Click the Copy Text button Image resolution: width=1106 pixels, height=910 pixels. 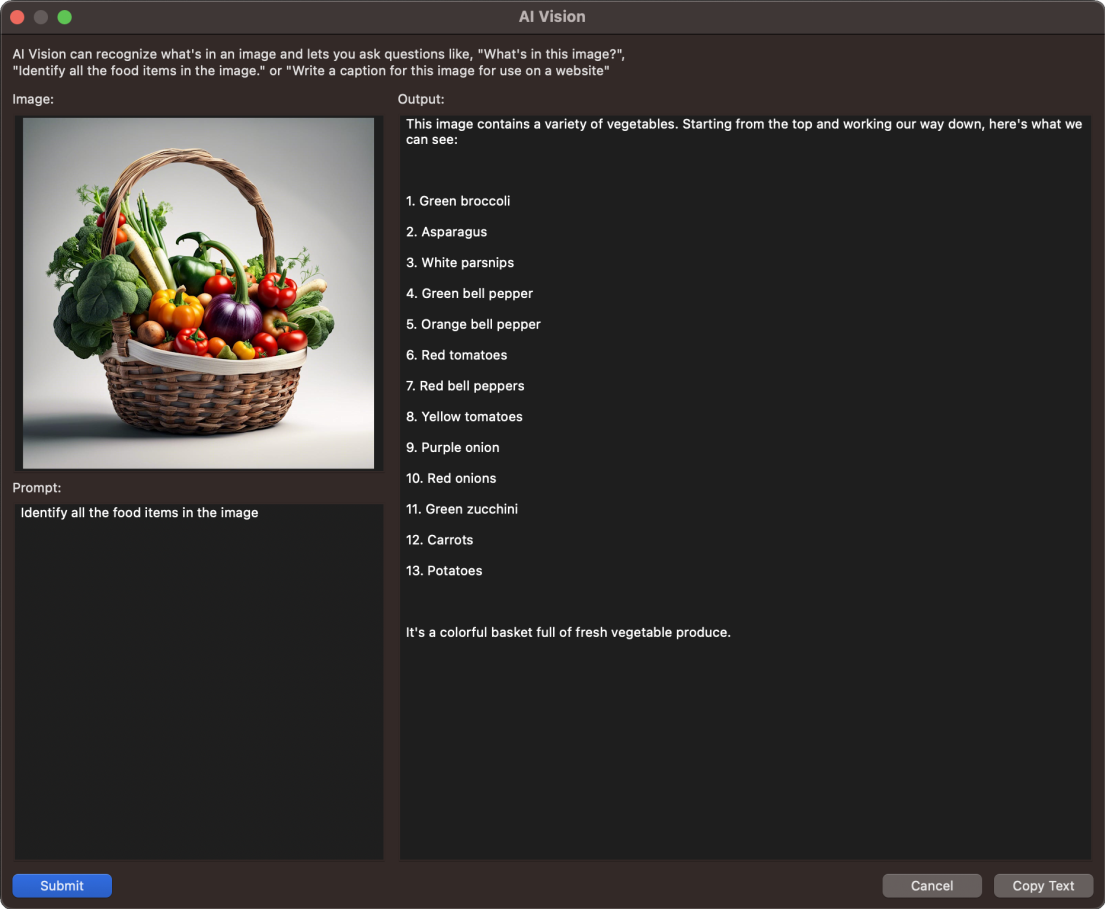point(1043,885)
